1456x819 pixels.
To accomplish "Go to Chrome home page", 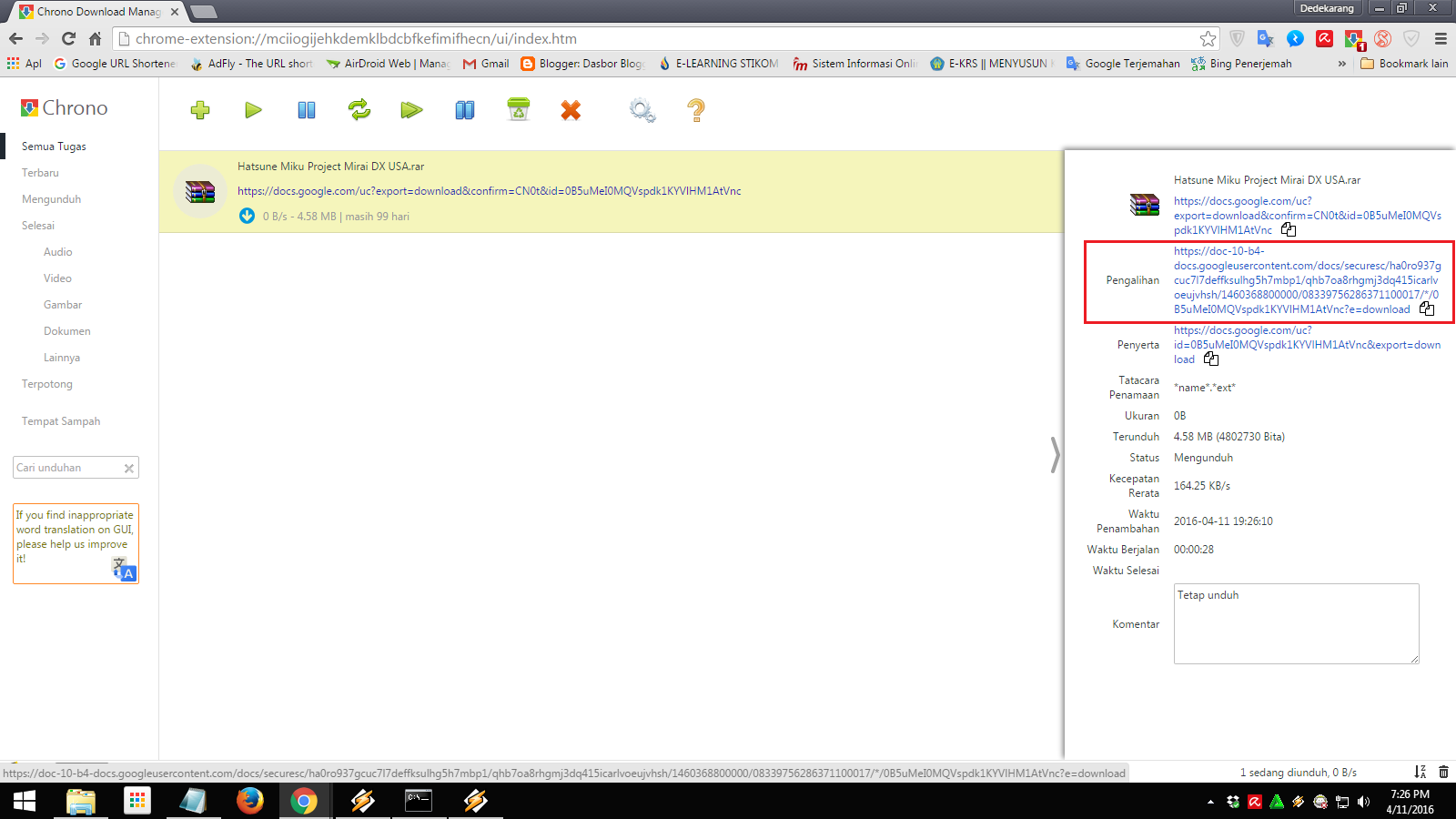I will pyautogui.click(x=95, y=38).
